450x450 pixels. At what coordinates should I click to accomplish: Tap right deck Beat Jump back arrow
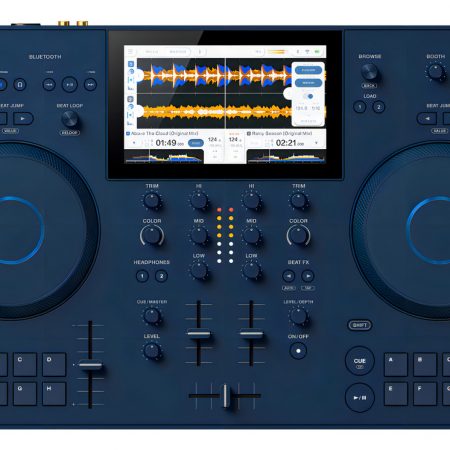tap(427, 118)
